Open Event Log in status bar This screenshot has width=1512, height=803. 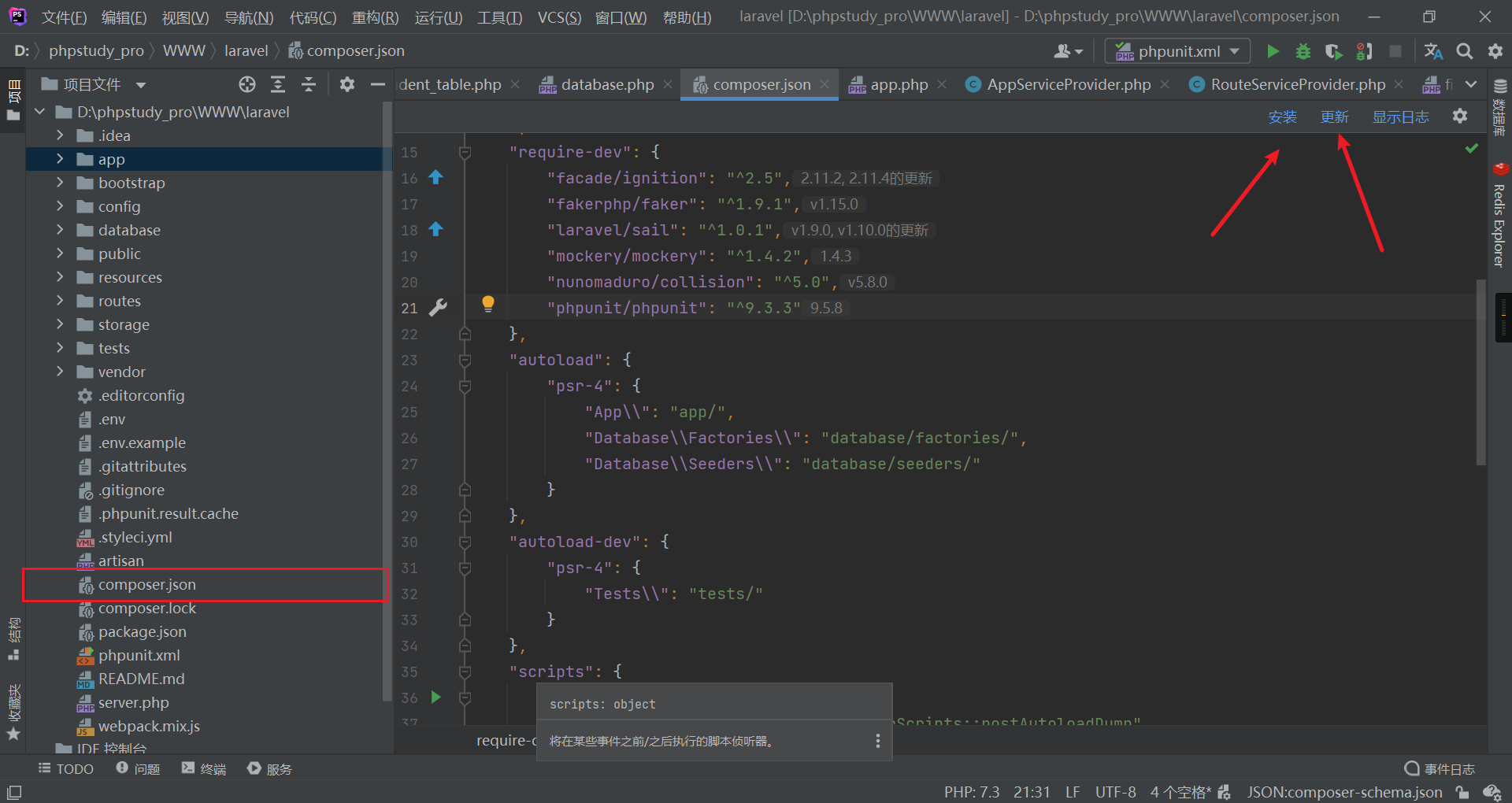point(1440,768)
